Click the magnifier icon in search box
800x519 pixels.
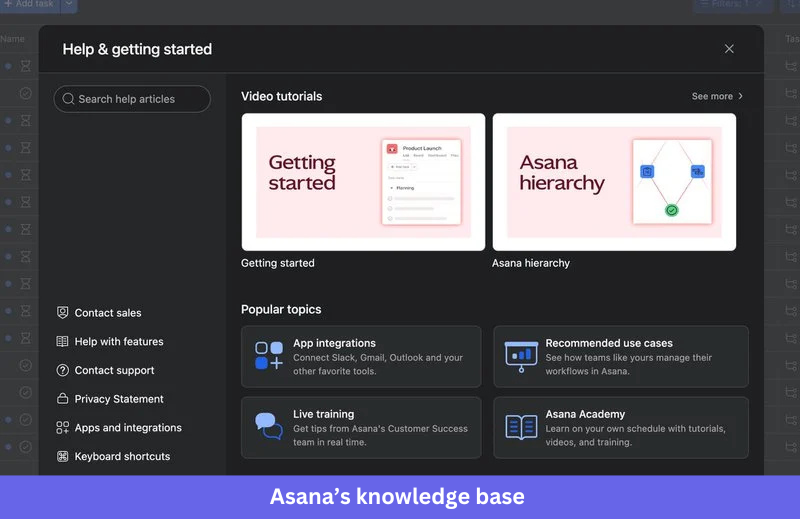click(68, 99)
